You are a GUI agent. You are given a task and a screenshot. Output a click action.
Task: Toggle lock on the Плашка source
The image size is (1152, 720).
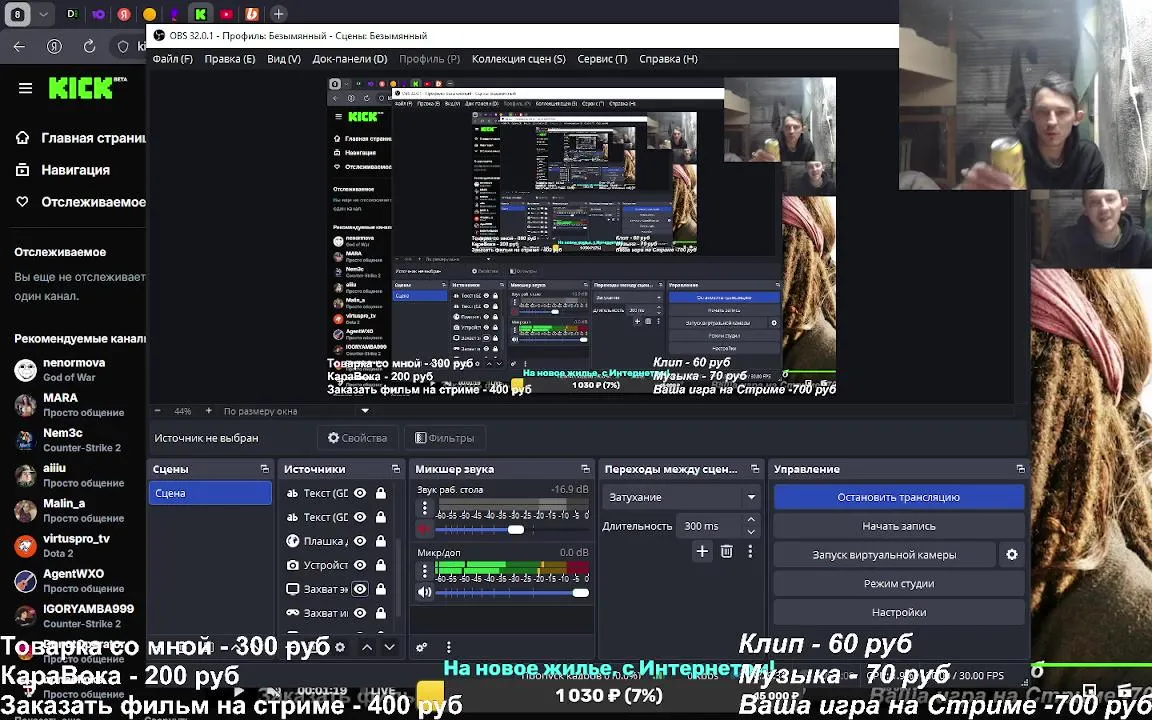381,541
